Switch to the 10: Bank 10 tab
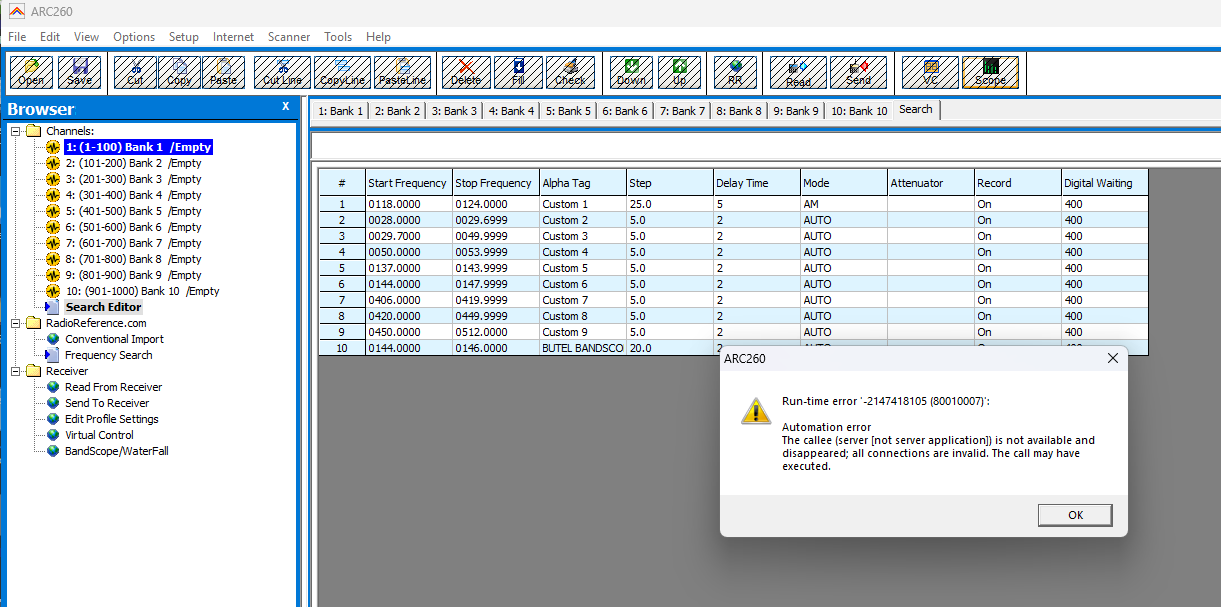Image resolution: width=1221 pixels, height=607 pixels. 859,111
